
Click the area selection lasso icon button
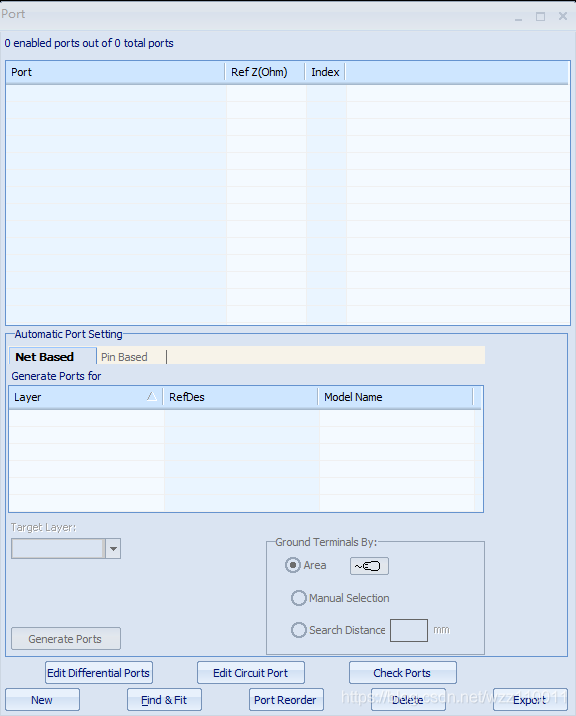click(x=369, y=566)
